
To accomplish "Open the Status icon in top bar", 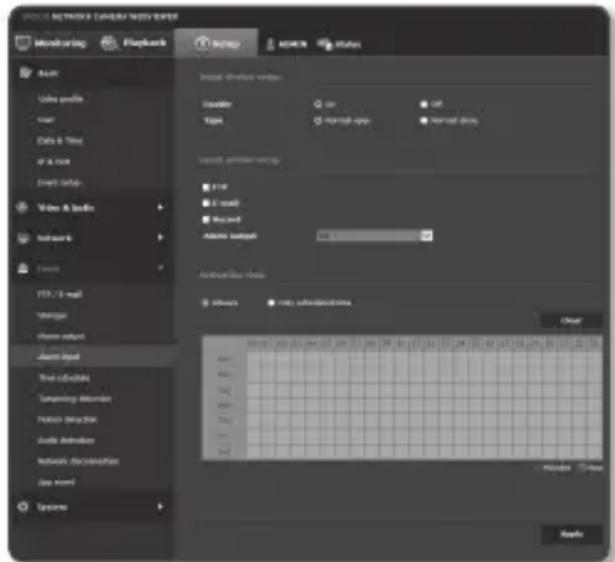I will click(324, 44).
